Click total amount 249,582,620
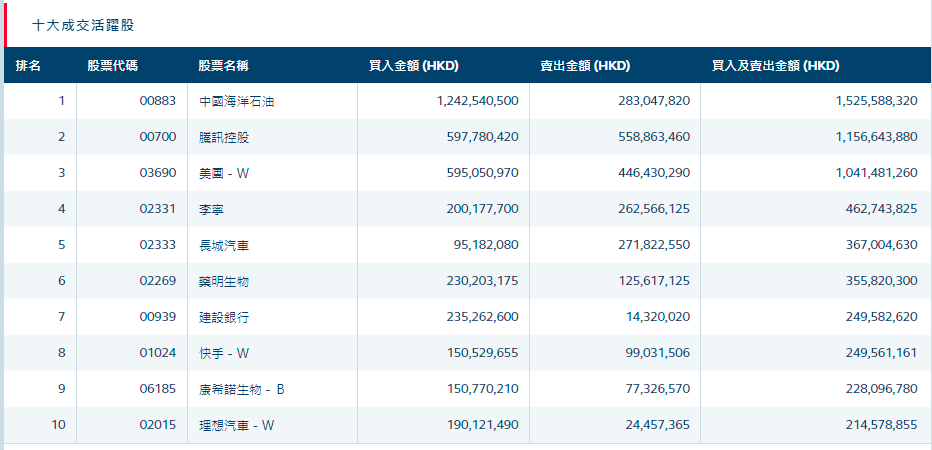This screenshot has height=450, width=932. 882,317
